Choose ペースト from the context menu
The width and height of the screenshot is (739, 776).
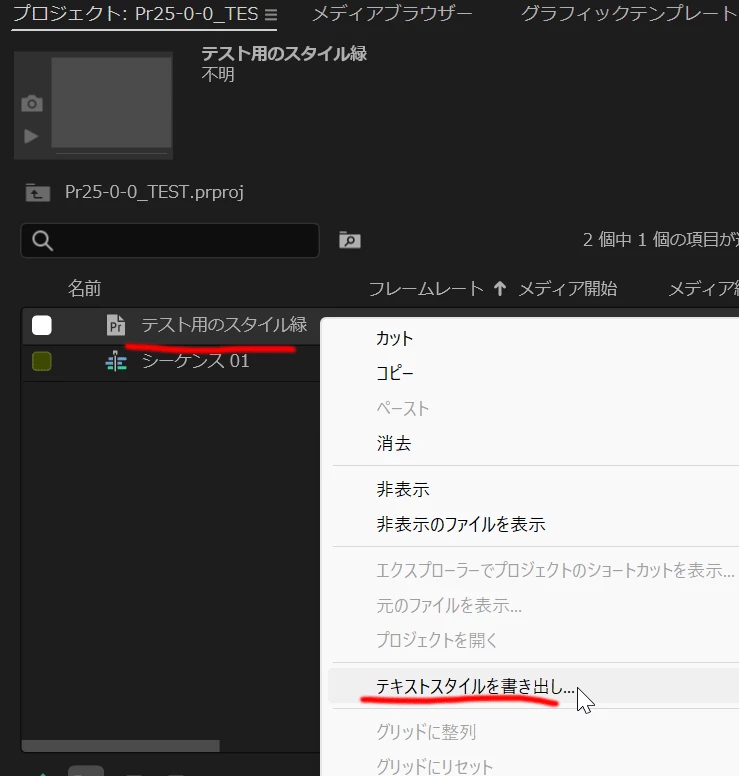[x=402, y=408]
